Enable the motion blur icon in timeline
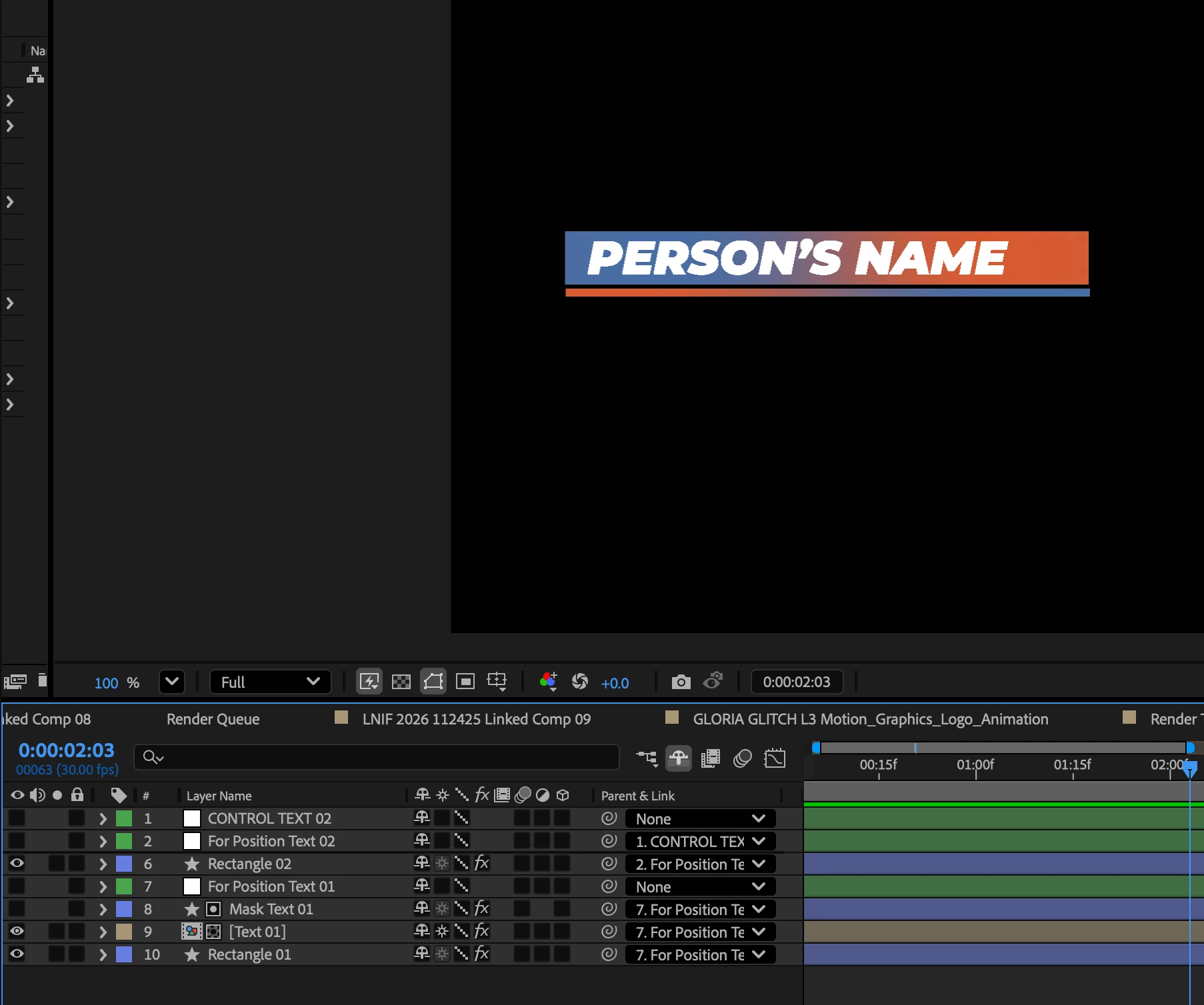 pyautogui.click(x=743, y=758)
